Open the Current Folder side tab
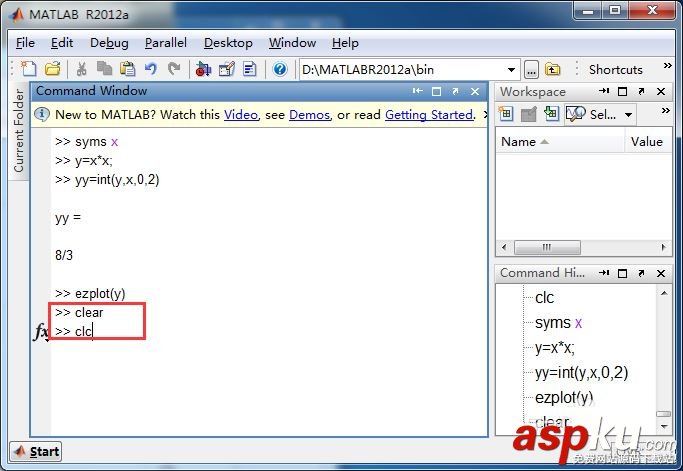 coord(19,130)
